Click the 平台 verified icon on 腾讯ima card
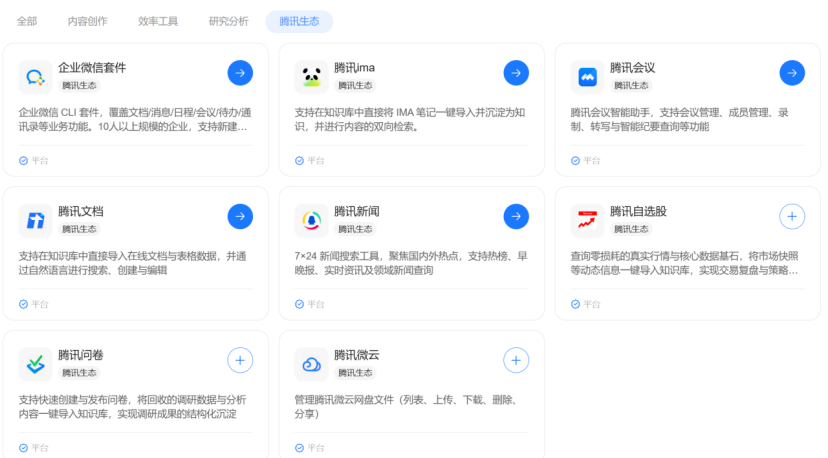The width and height of the screenshot is (828, 458). click(x=299, y=161)
